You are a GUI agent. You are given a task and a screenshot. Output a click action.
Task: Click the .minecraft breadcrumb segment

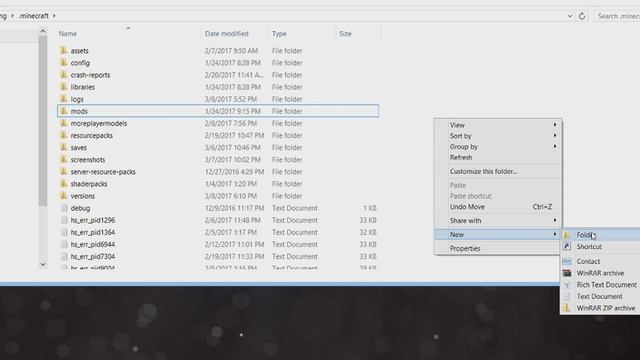[x=34, y=16]
